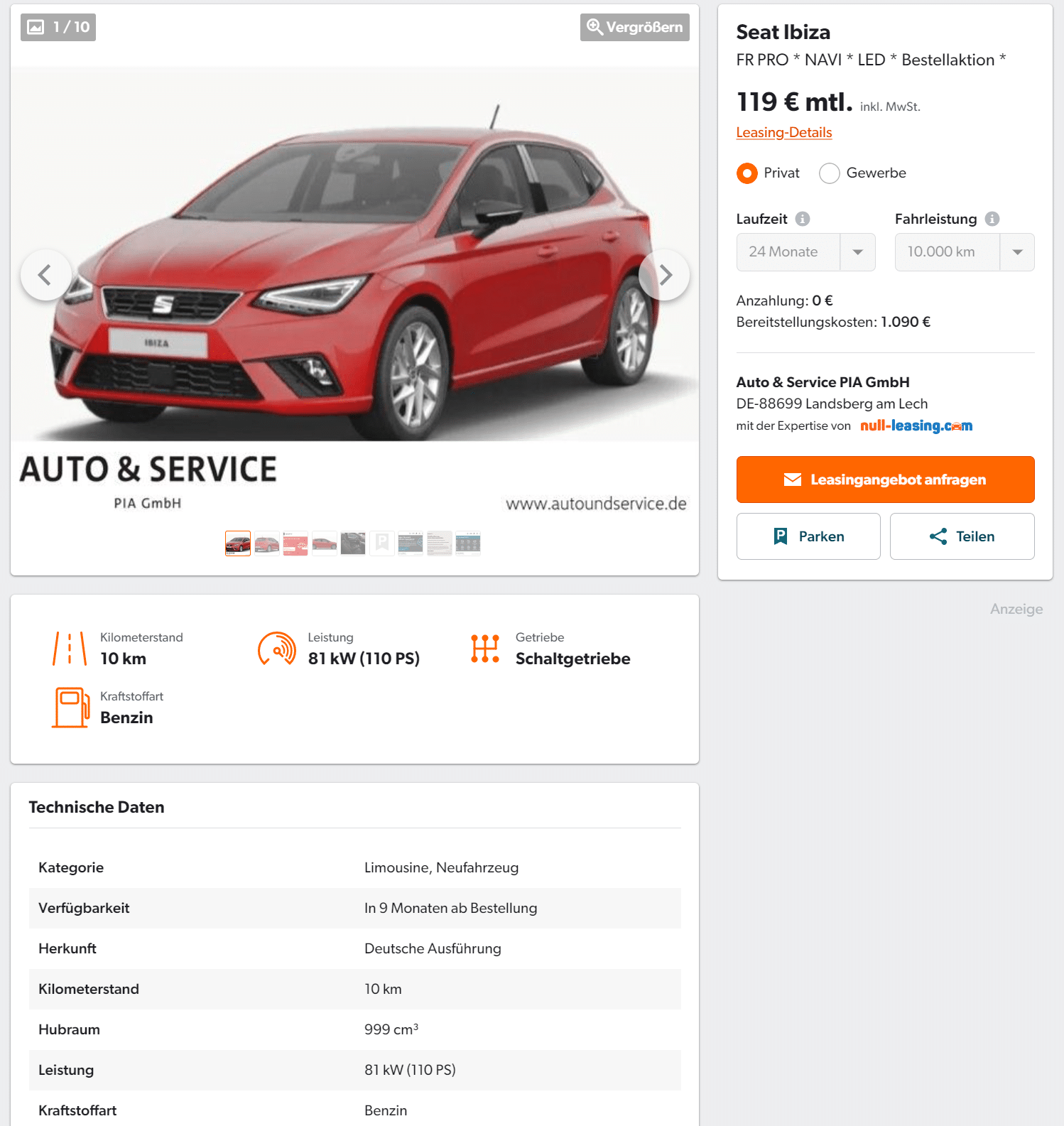
Task: Select the fifth dark gallery thumbnail
Action: [353, 543]
